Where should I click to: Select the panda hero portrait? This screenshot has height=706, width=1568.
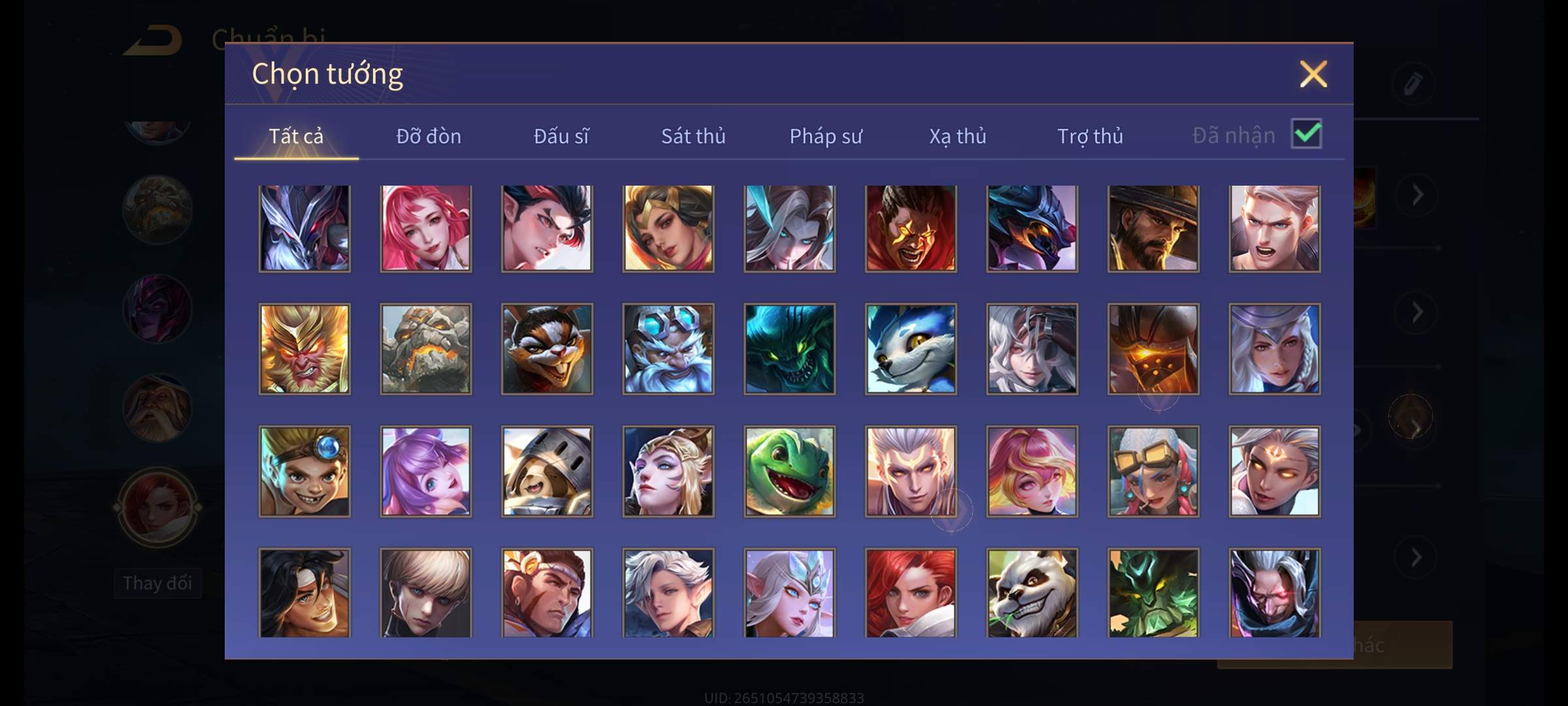click(1032, 593)
